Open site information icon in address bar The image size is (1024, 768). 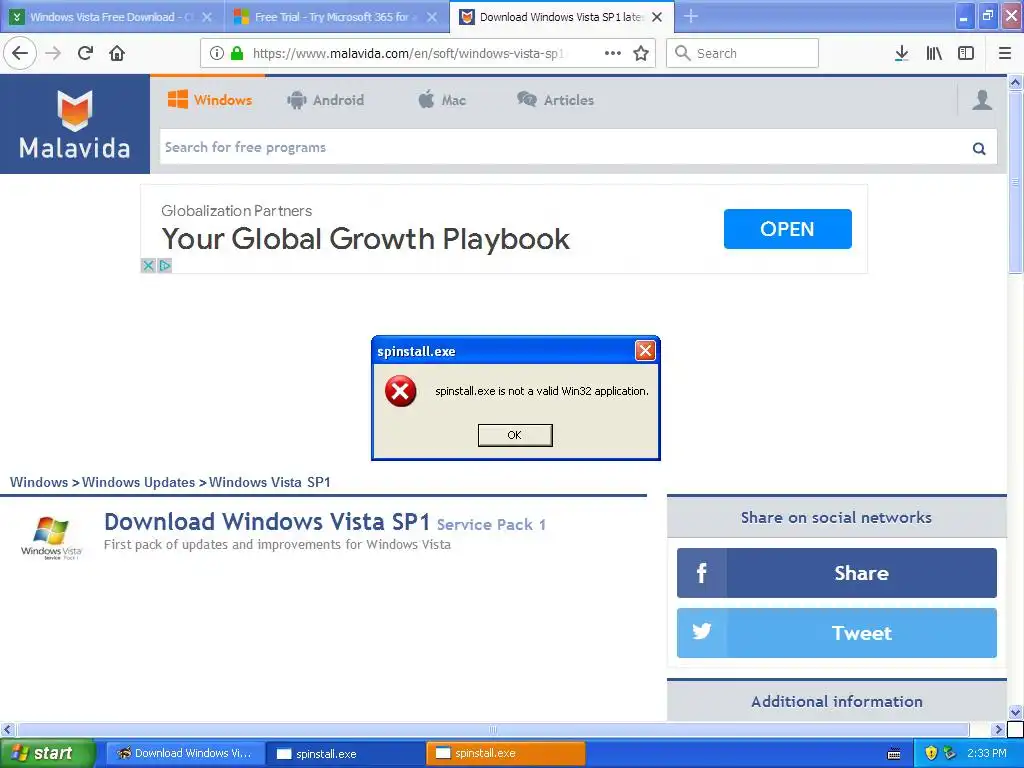tap(216, 53)
